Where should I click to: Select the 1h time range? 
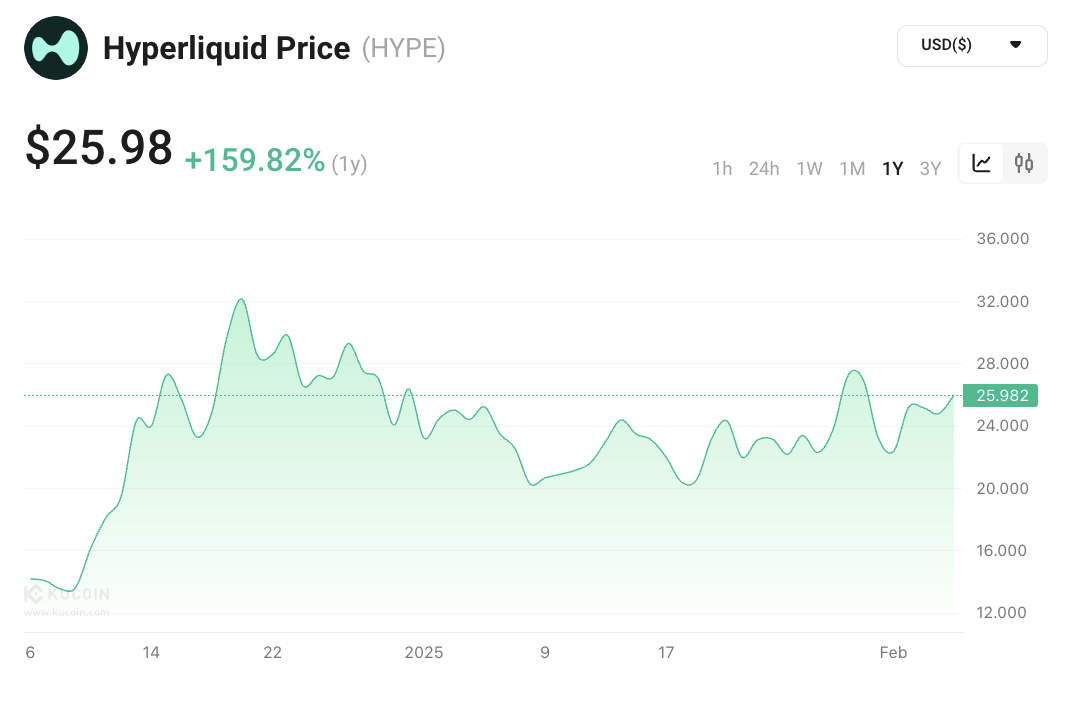coord(722,168)
